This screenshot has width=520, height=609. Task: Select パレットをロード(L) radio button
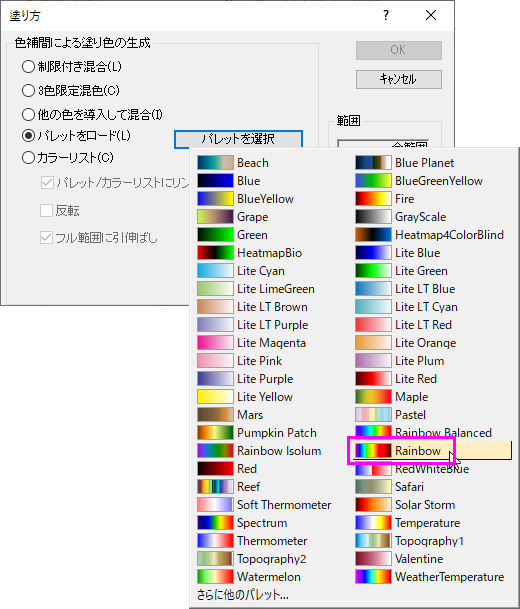(28, 136)
